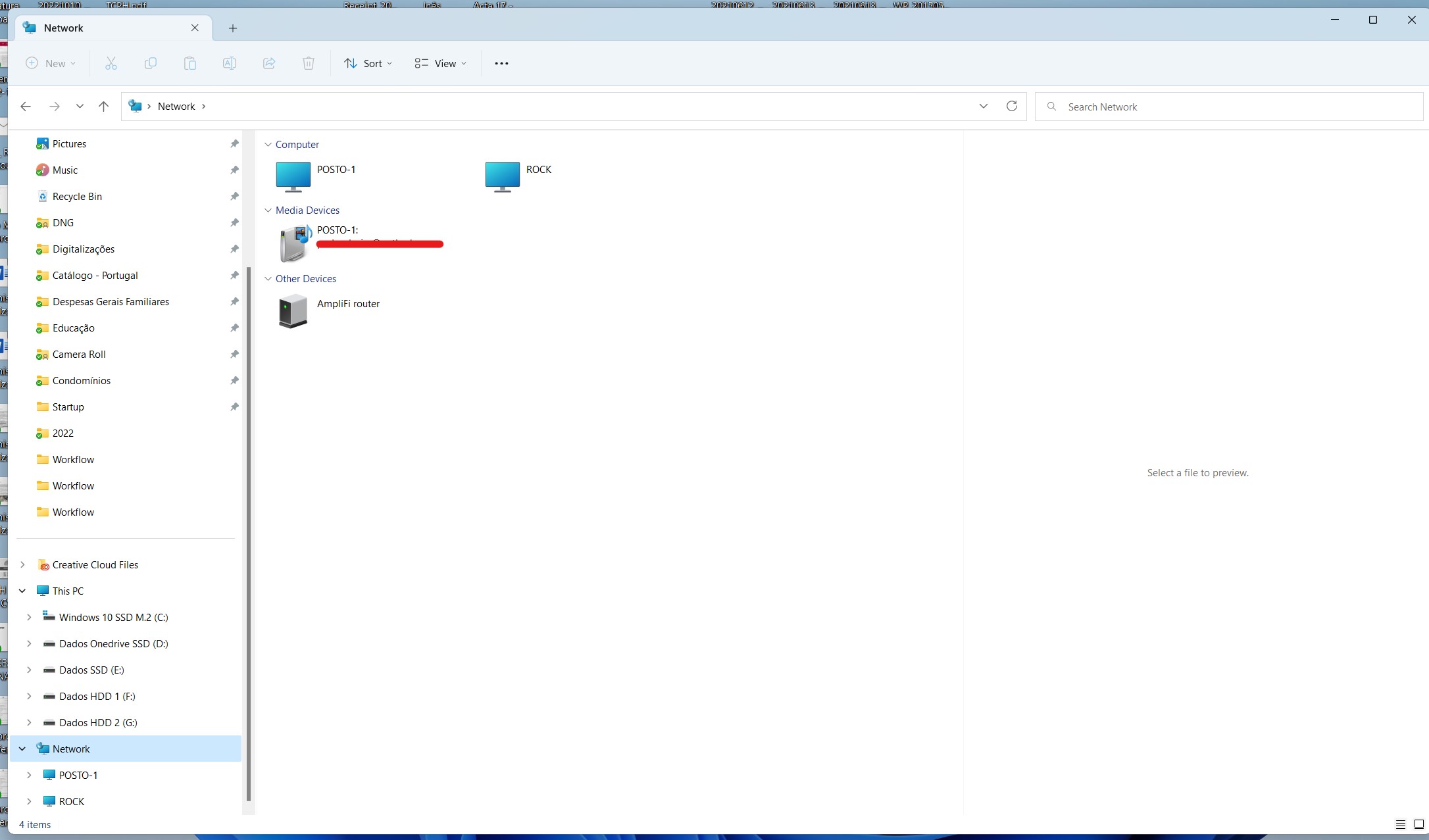1429x840 pixels.
Task: Refresh the Network folder view
Action: click(1011, 106)
